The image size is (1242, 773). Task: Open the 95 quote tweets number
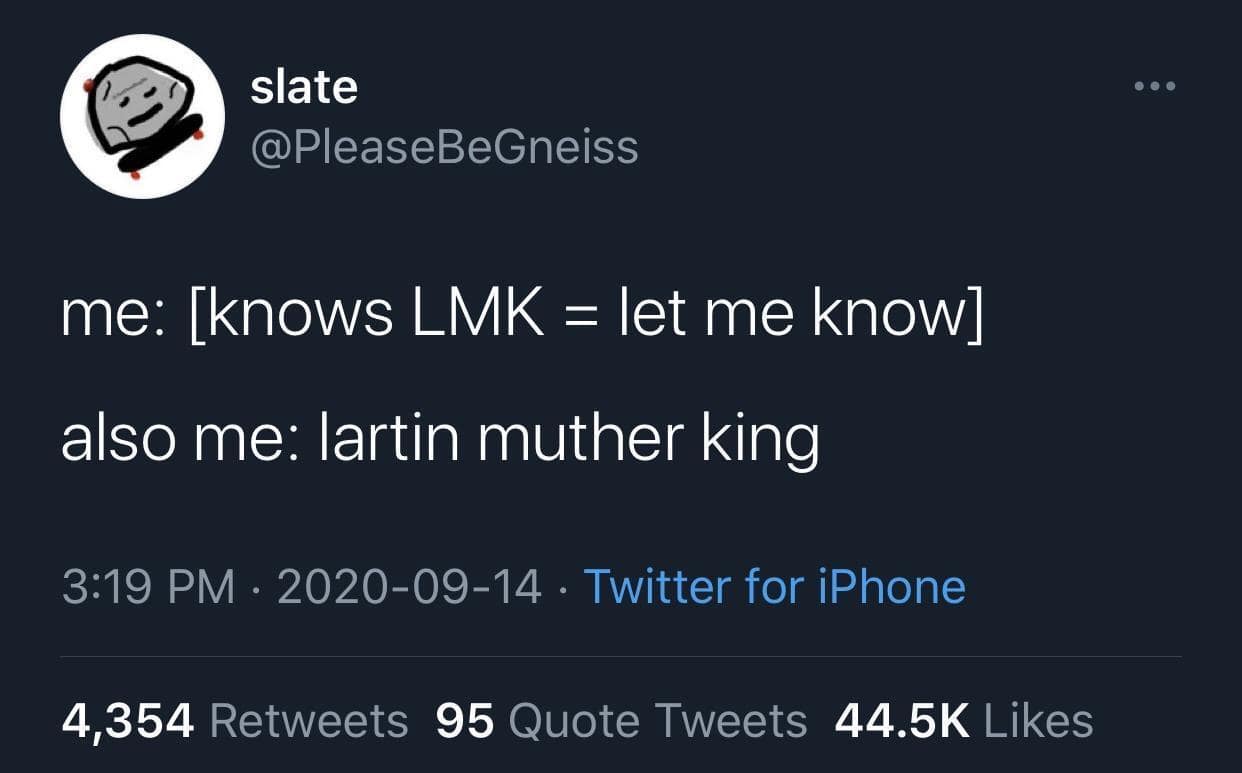coord(465,720)
